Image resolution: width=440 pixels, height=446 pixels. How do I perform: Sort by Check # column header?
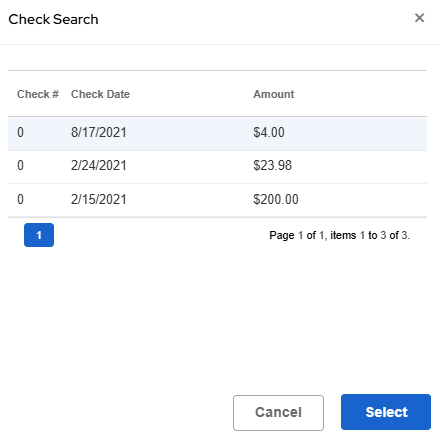pyautogui.click(x=38, y=94)
